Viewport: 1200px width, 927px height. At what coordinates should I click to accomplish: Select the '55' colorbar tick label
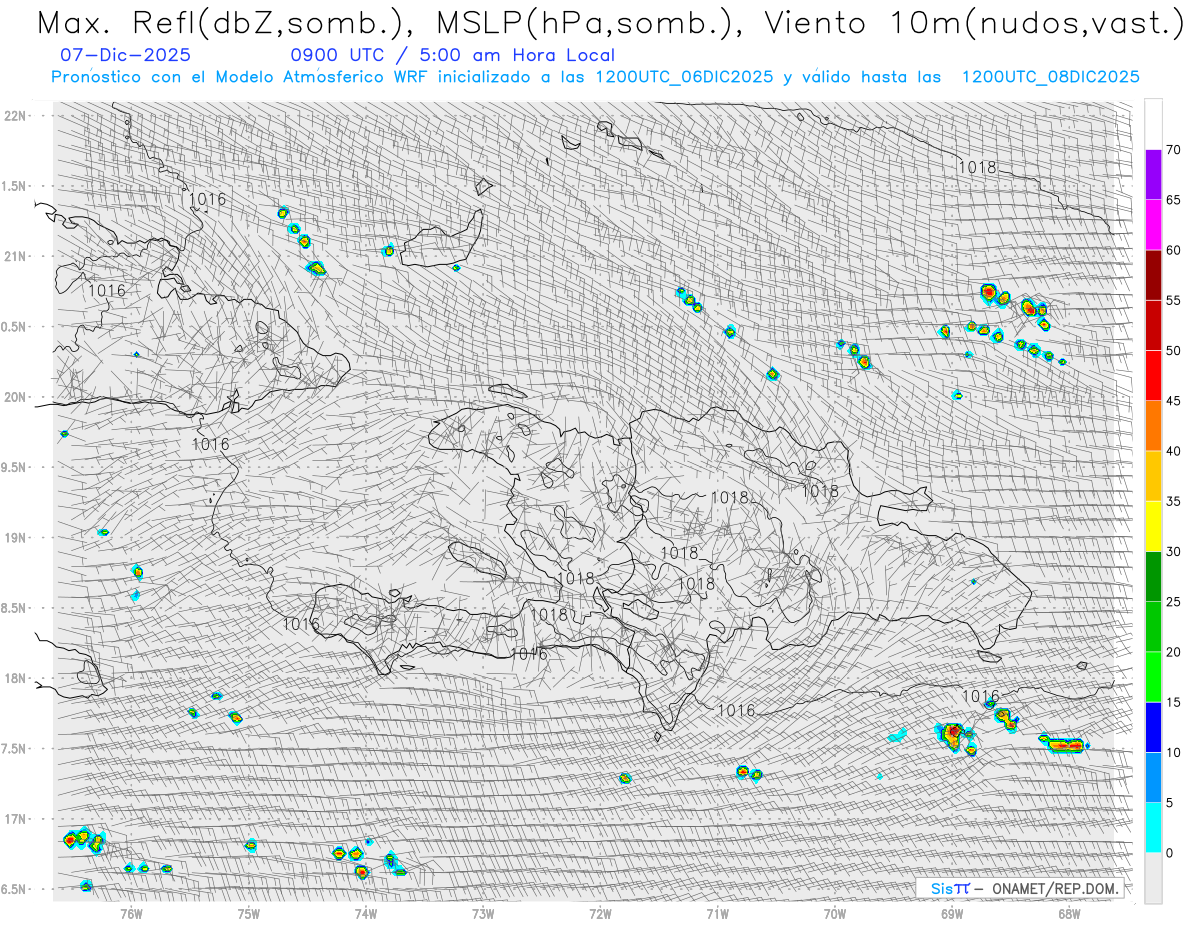click(x=1174, y=301)
